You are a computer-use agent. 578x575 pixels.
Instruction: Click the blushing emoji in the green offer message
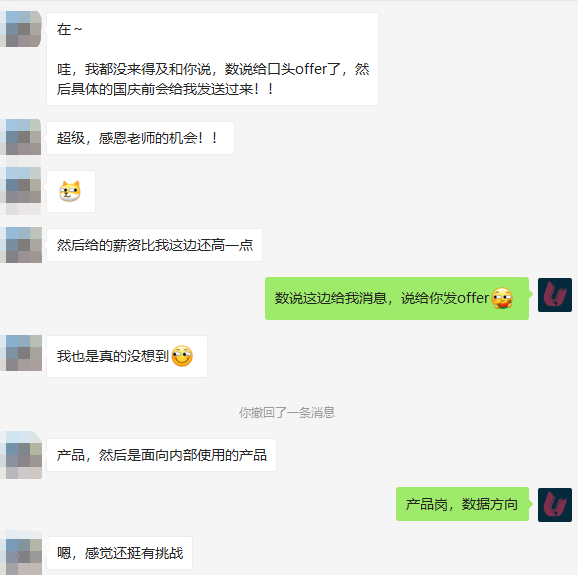coord(502,298)
